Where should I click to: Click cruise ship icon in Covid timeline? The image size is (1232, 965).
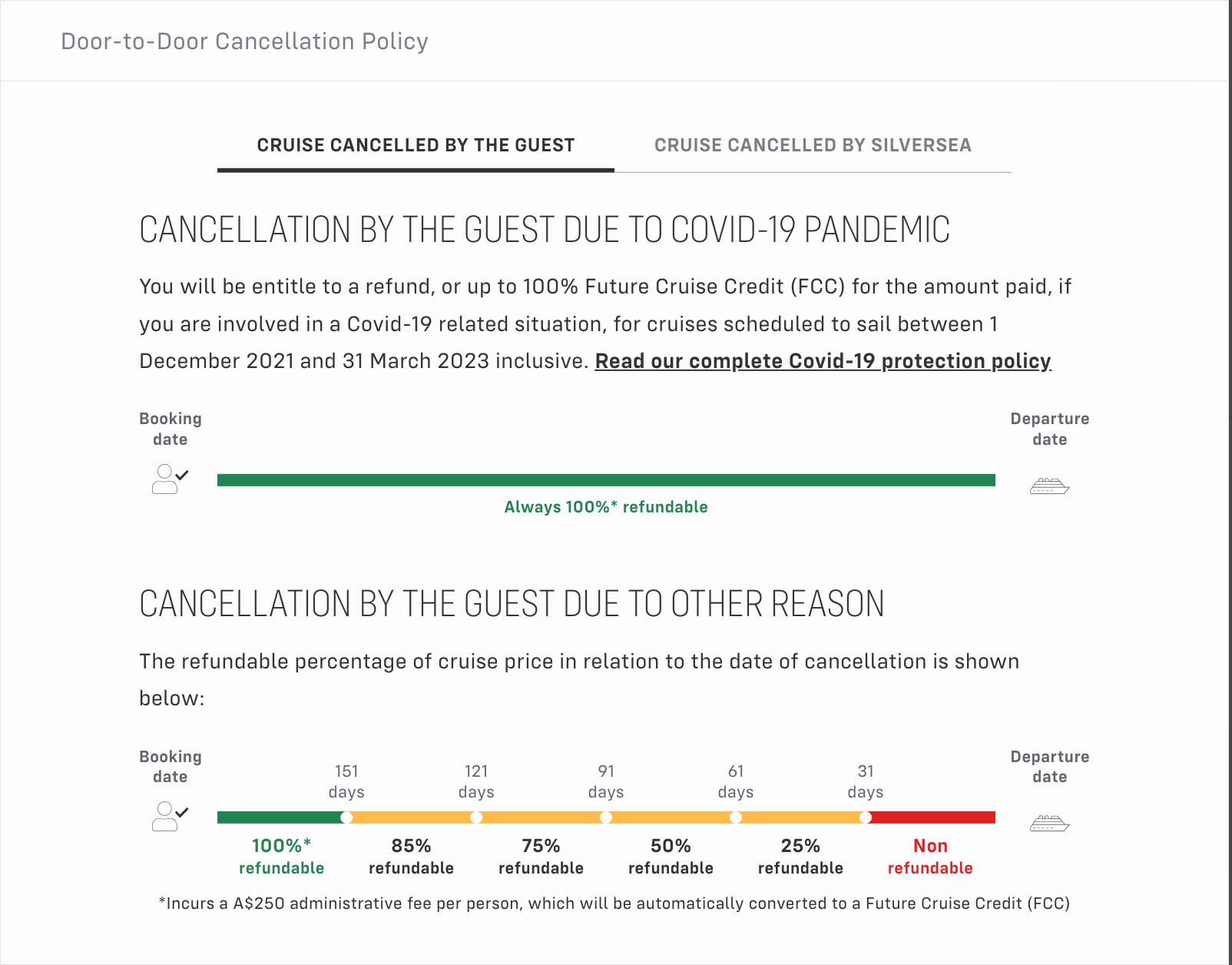pos(1049,486)
